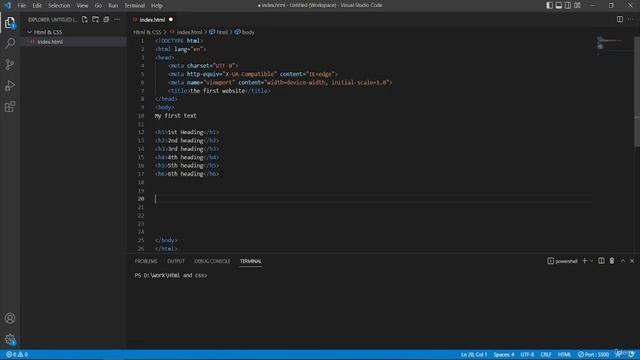This screenshot has height=360, width=640.
Task: Kill terminal with trash icon
Action: coord(612,261)
